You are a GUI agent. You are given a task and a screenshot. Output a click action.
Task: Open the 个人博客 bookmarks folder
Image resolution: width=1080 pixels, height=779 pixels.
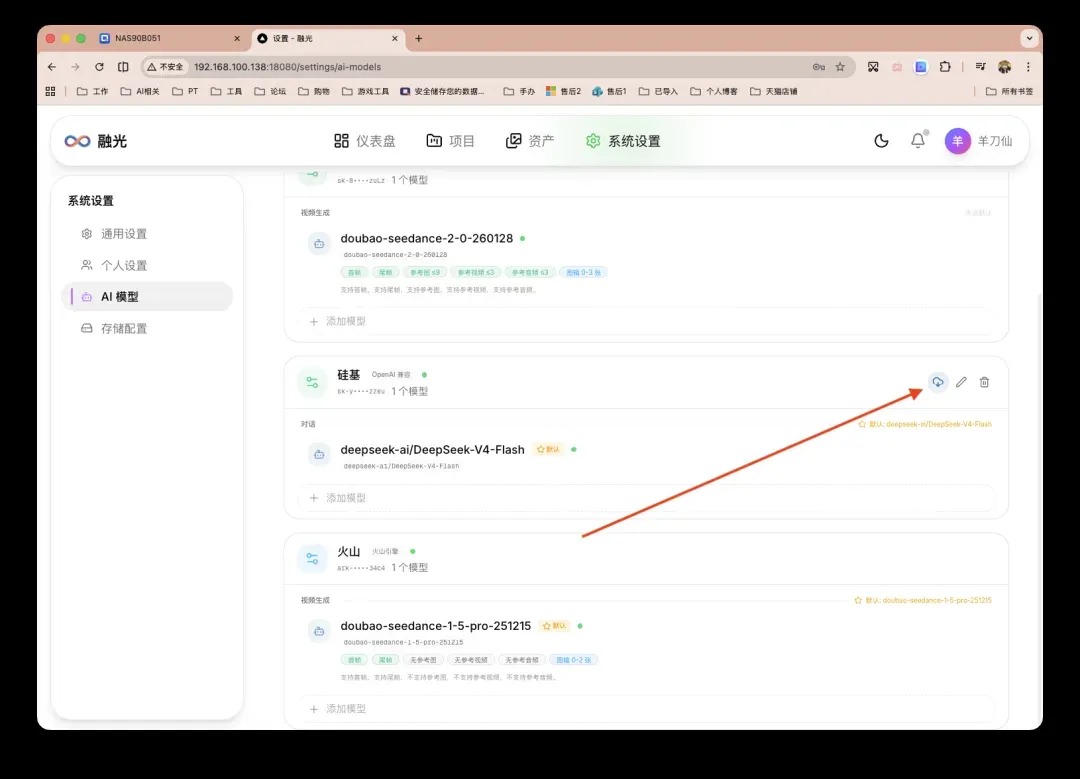coord(714,91)
